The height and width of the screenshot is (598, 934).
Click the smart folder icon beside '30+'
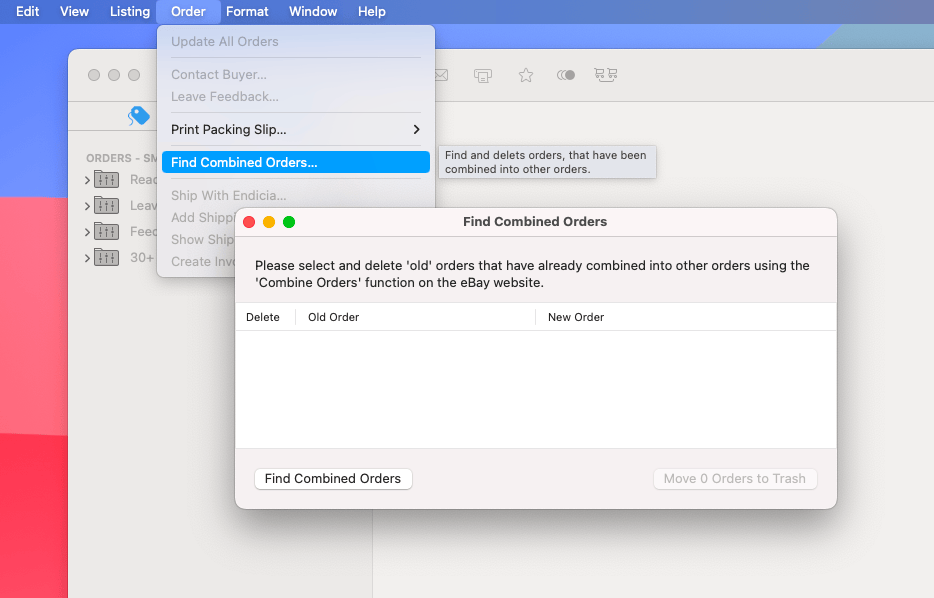[106, 258]
